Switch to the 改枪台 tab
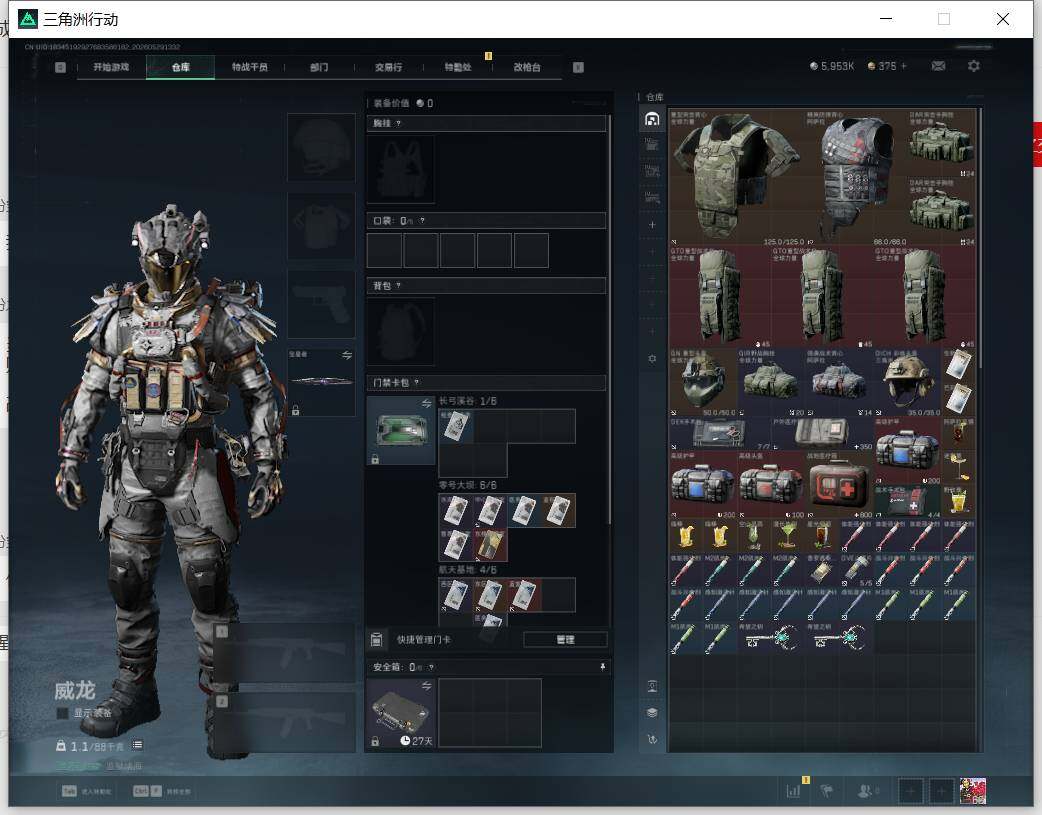1042x815 pixels. coord(527,67)
